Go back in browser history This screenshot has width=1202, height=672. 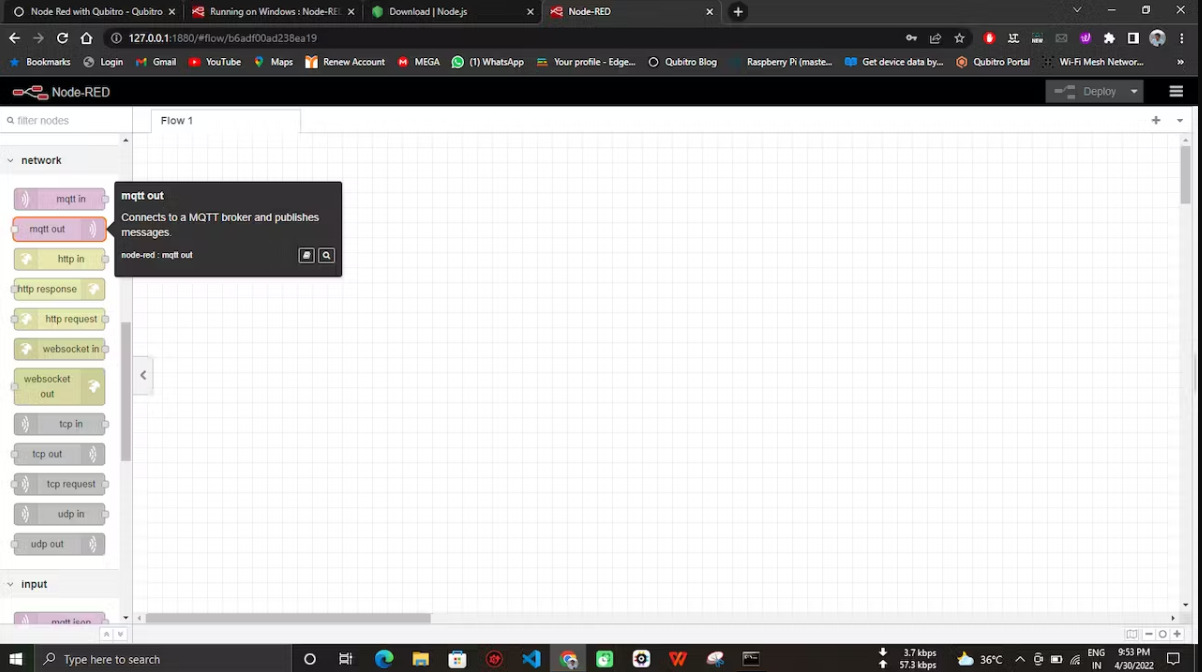tap(14, 38)
